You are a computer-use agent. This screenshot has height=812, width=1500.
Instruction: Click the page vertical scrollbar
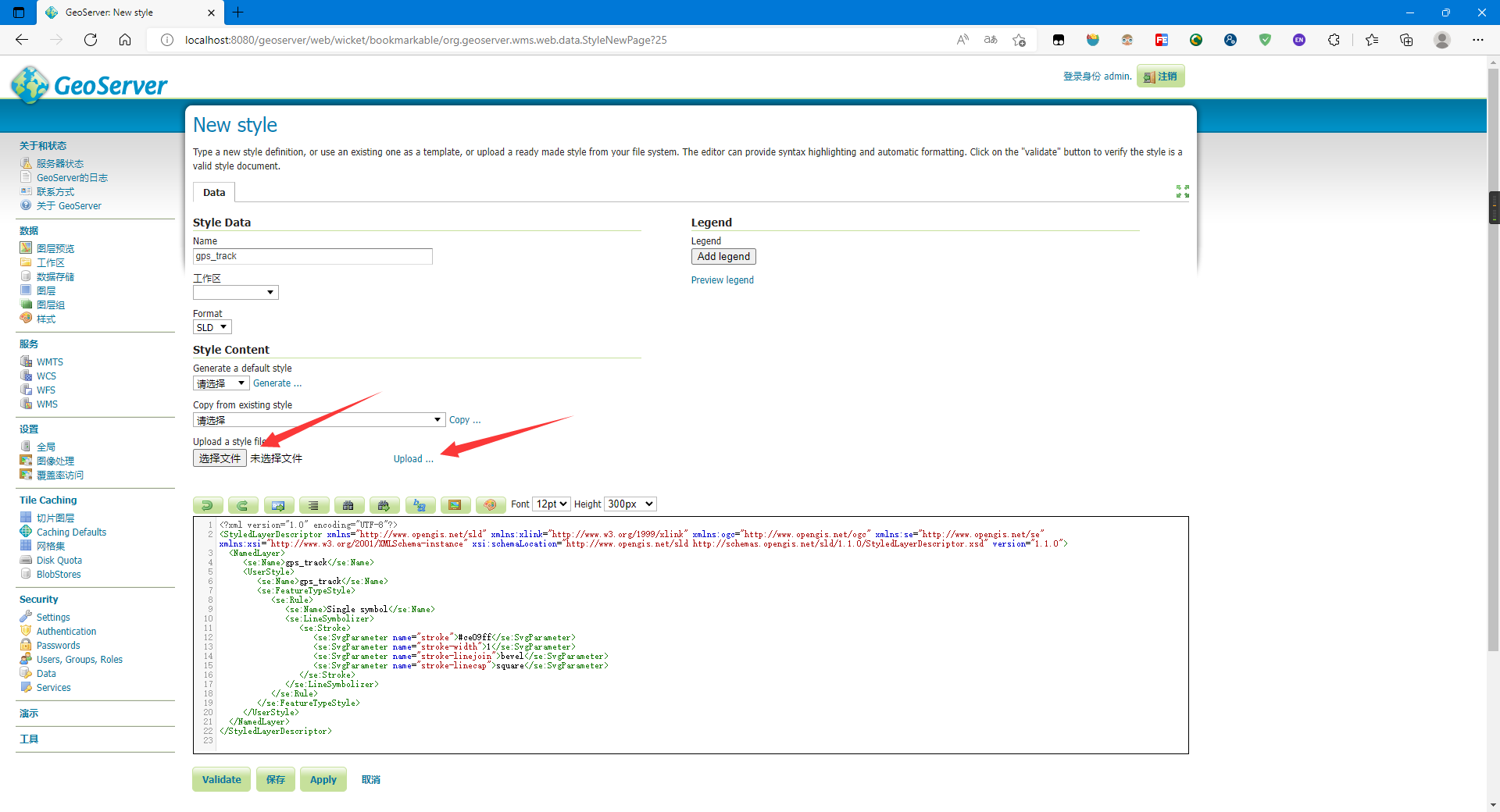[1493, 359]
